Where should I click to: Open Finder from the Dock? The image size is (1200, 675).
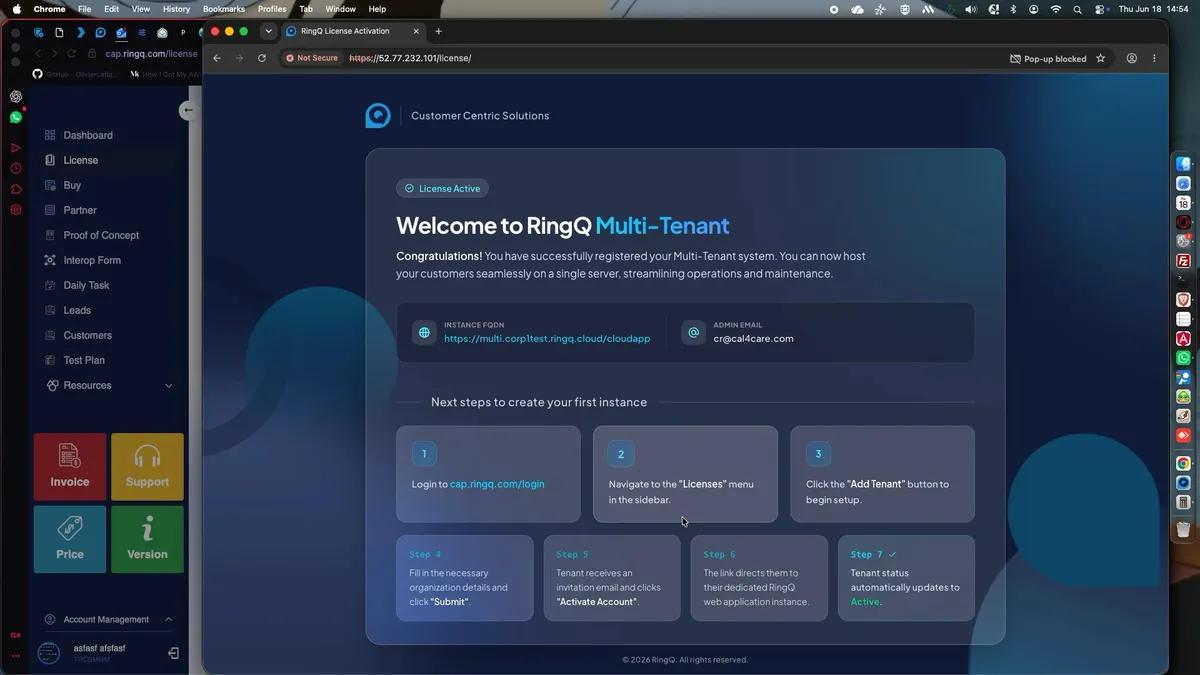1183,165
